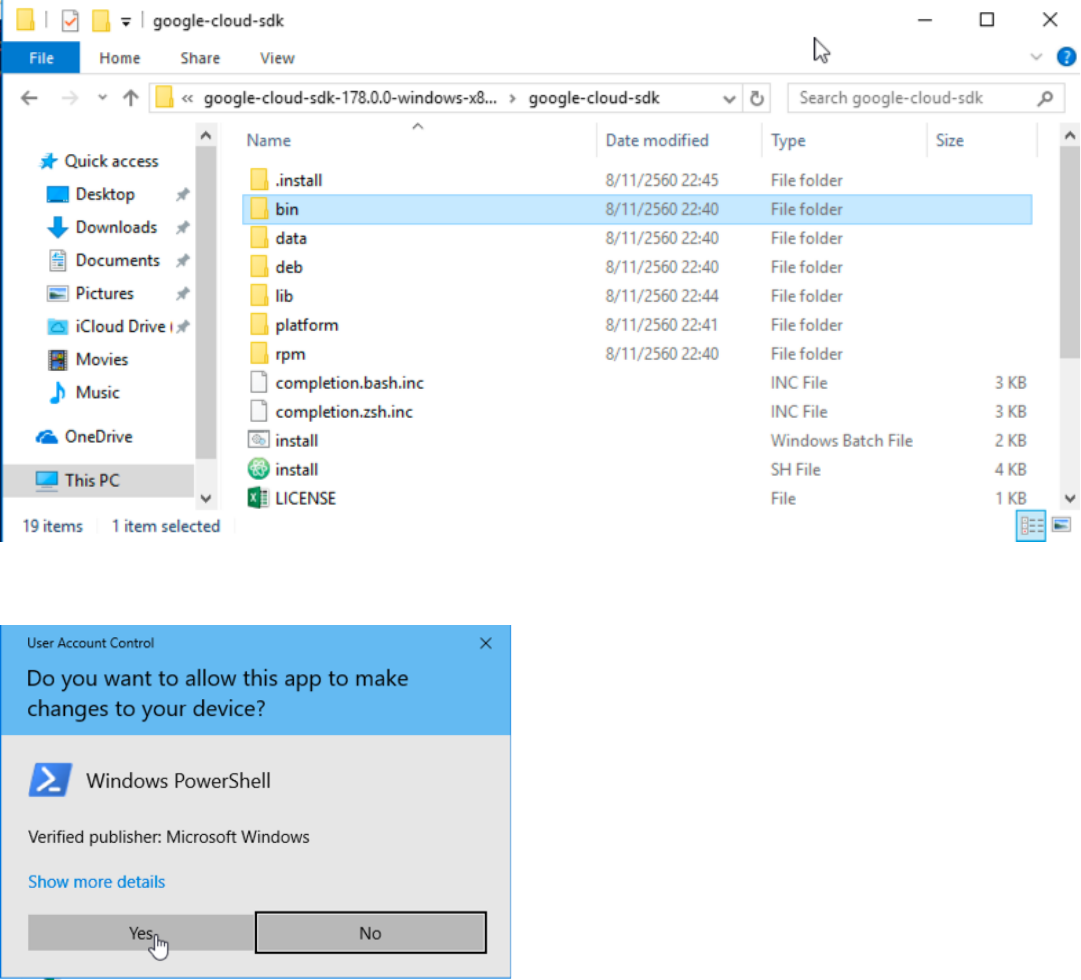Click the file list scrollbar down arrow
1081x980 pixels.
click(1069, 498)
